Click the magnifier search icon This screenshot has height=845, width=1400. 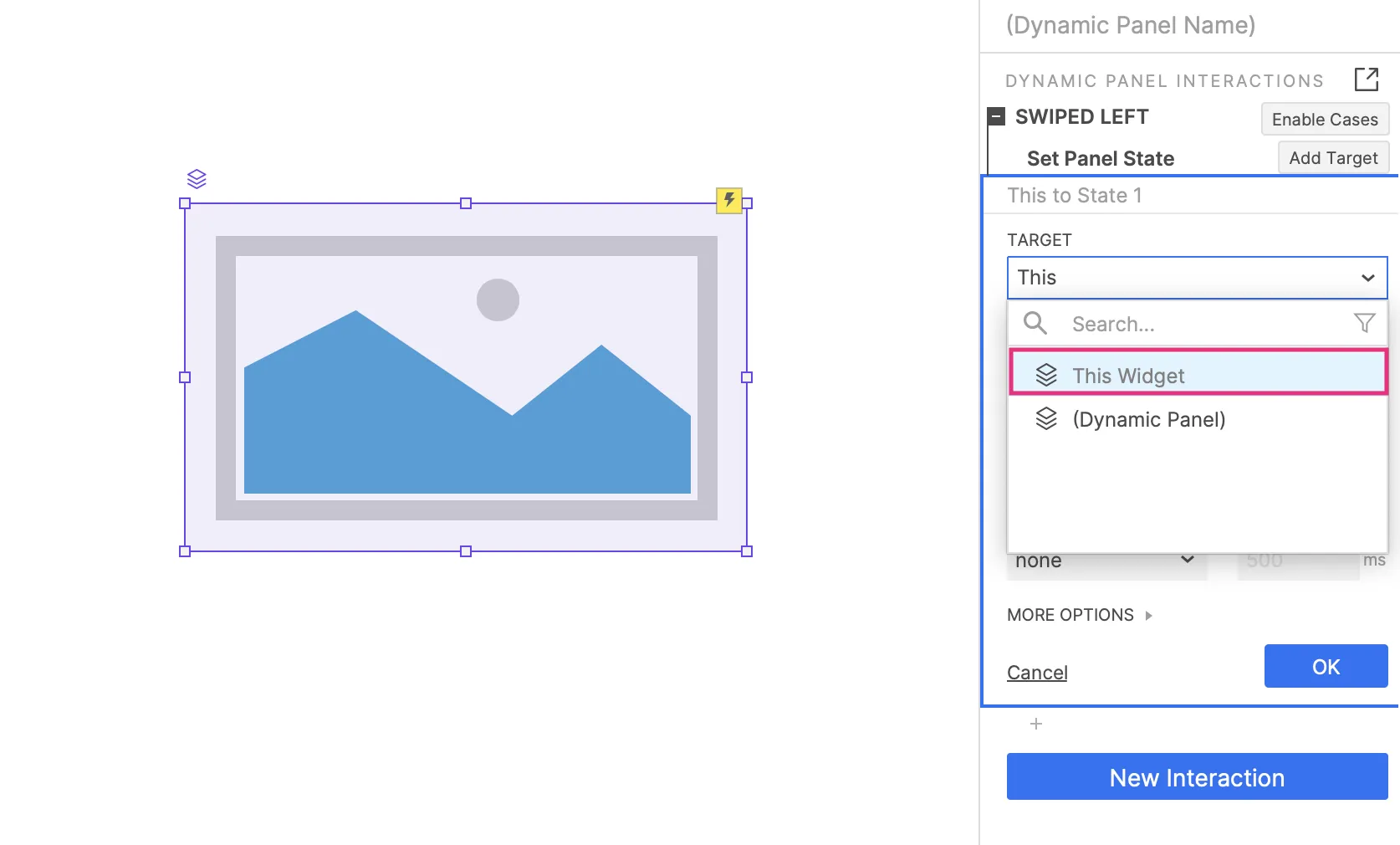1035,323
